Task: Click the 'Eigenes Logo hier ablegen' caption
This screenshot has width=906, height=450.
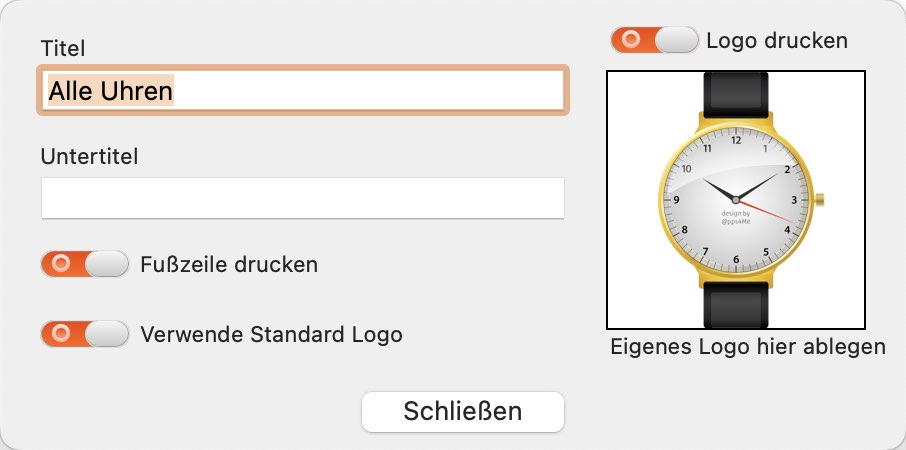Action: coord(748,347)
